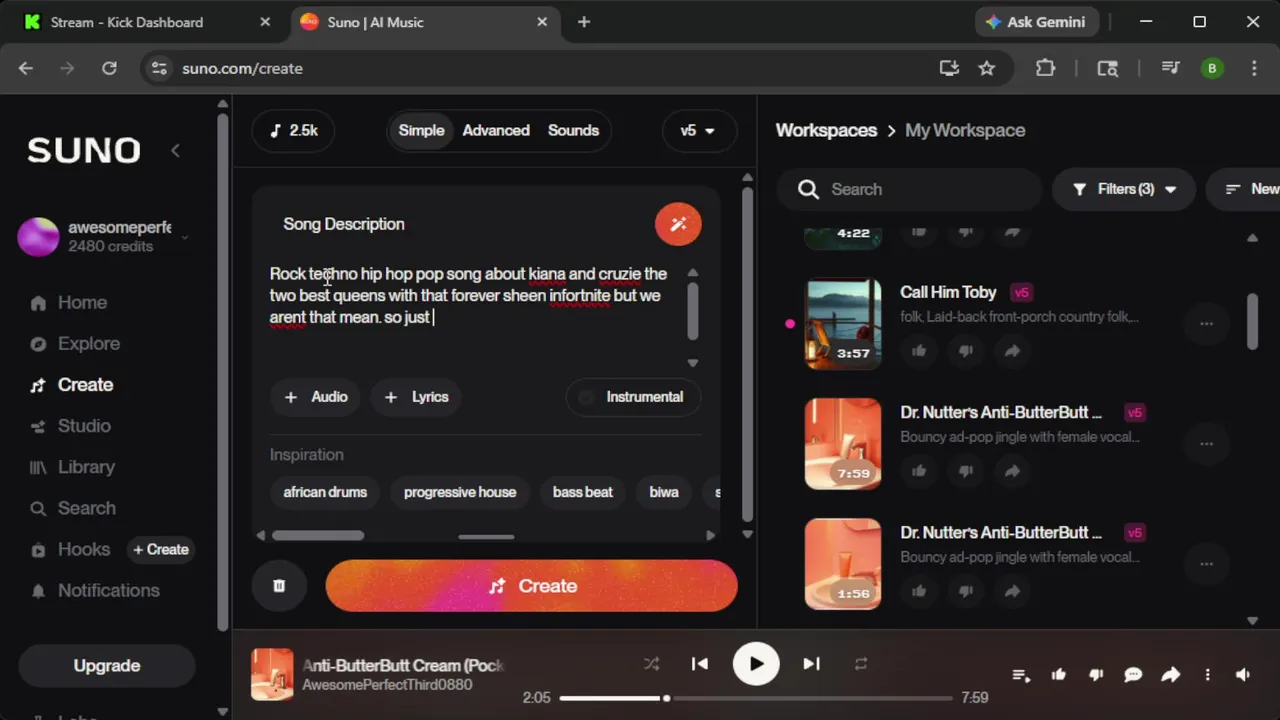Switch to Advanced mode tab
This screenshot has width=1280, height=720.
tap(496, 130)
